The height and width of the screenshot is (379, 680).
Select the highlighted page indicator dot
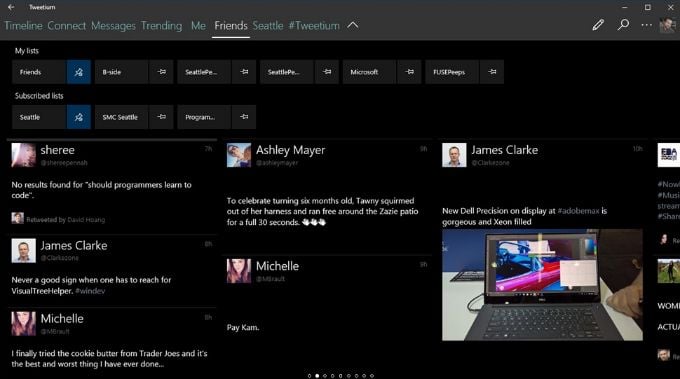pyautogui.click(x=317, y=376)
